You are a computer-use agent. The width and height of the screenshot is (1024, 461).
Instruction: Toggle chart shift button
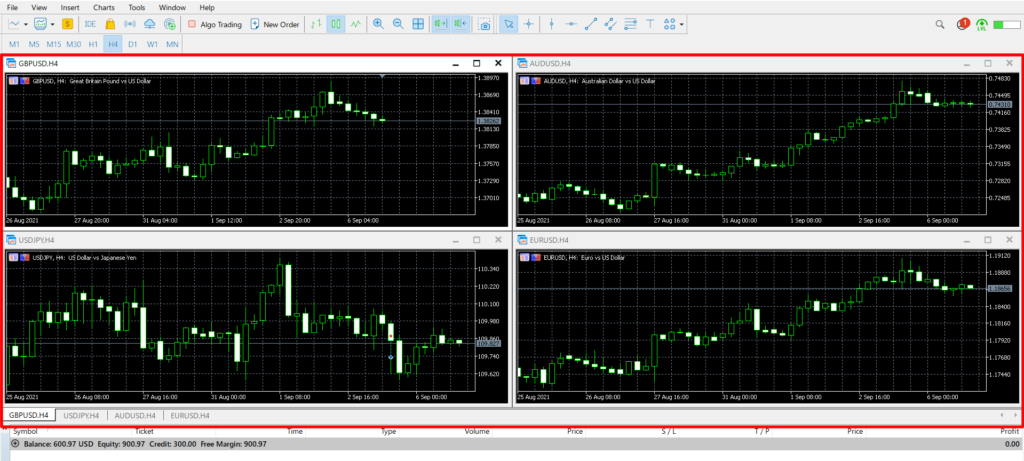(460, 24)
